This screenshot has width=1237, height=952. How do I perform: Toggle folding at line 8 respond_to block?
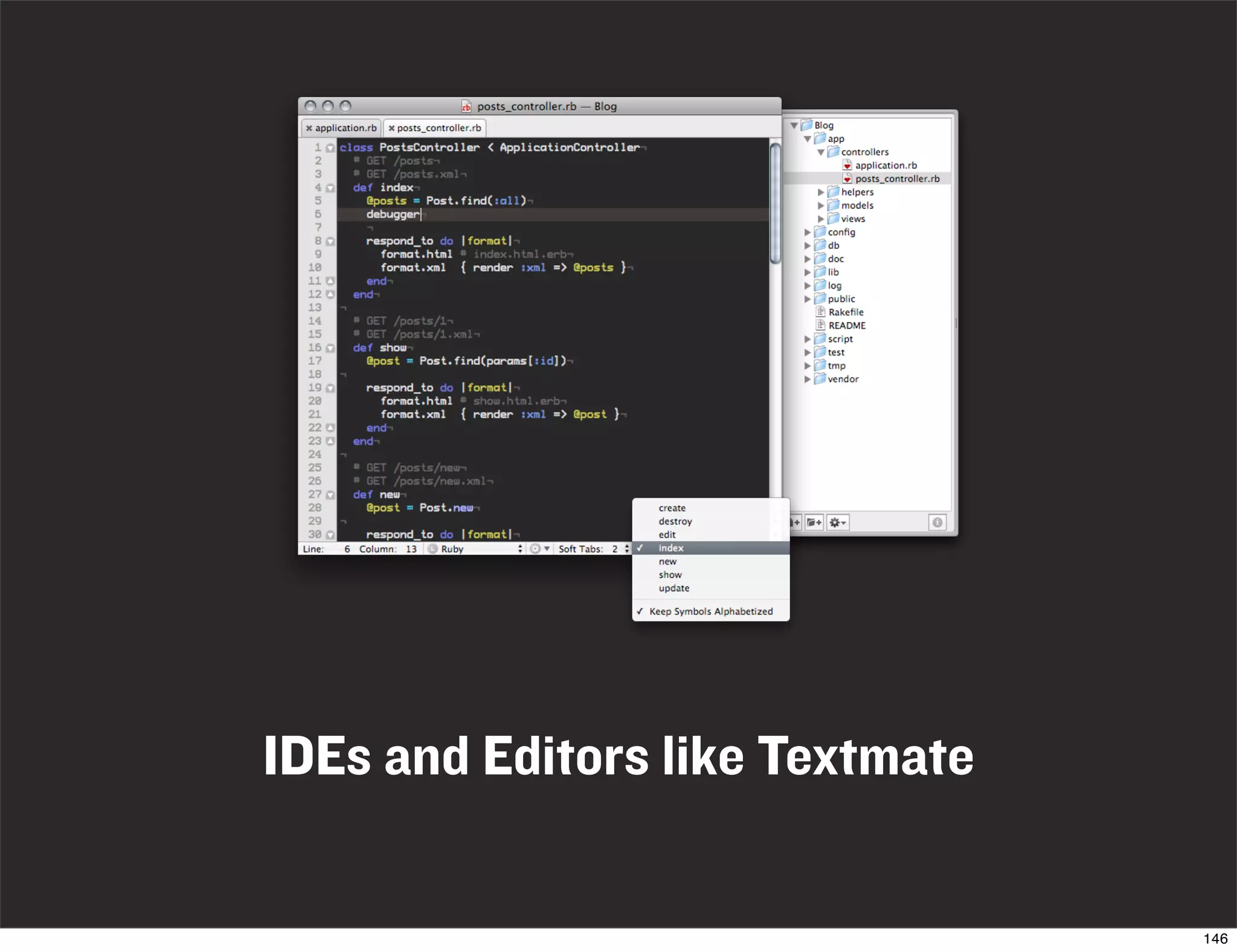(330, 241)
